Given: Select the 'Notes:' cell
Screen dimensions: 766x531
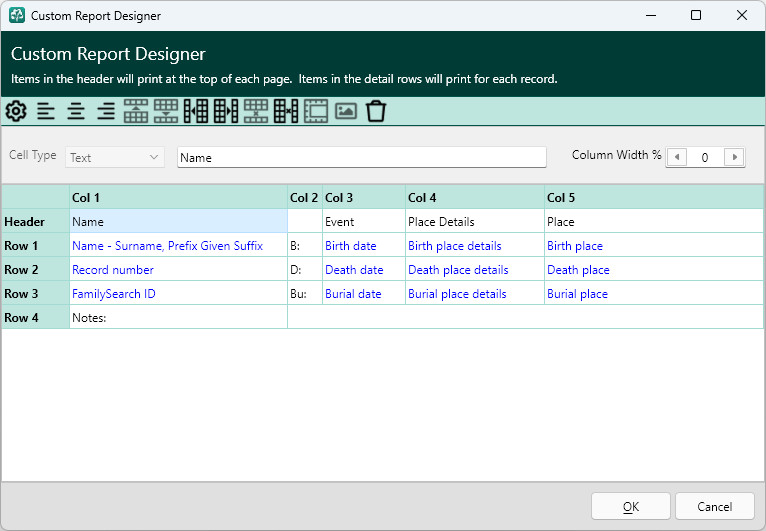Looking at the screenshot, I should [178, 317].
